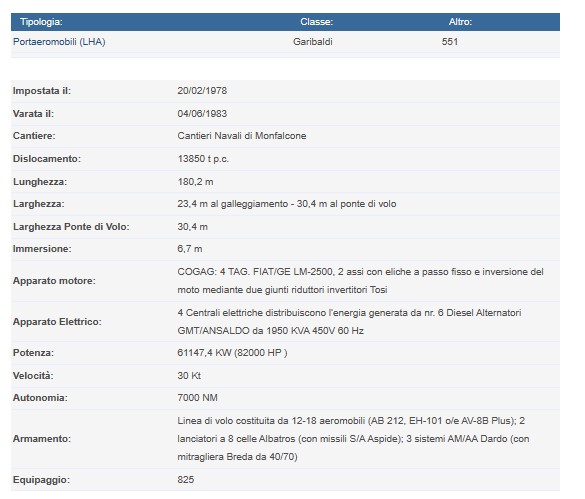
Task: Select the 551 value cell
Action: click(450, 41)
